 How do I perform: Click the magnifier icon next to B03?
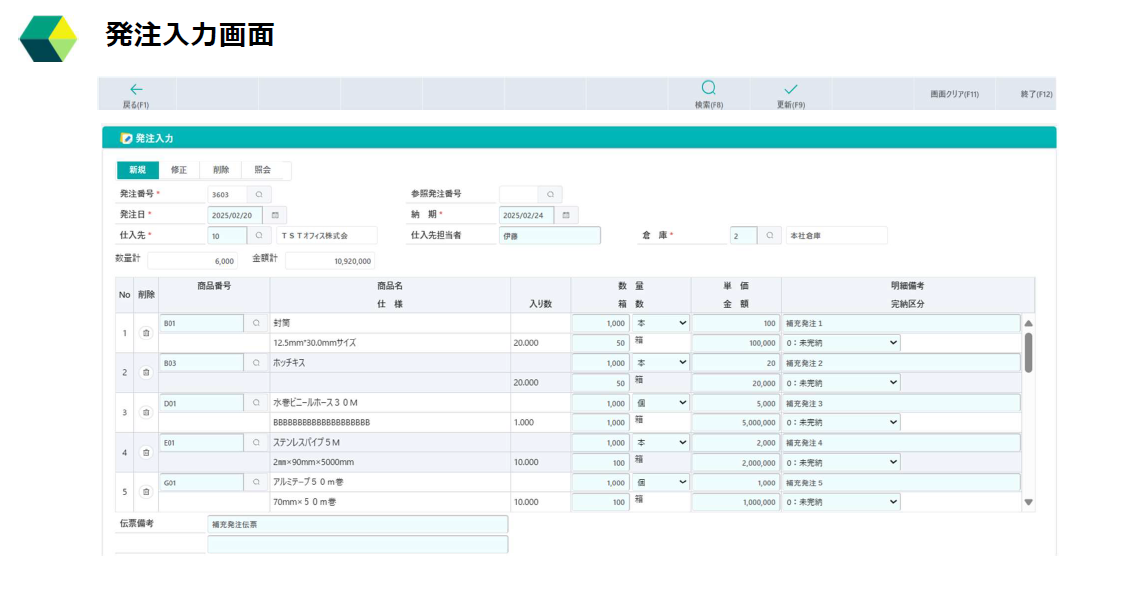258,363
